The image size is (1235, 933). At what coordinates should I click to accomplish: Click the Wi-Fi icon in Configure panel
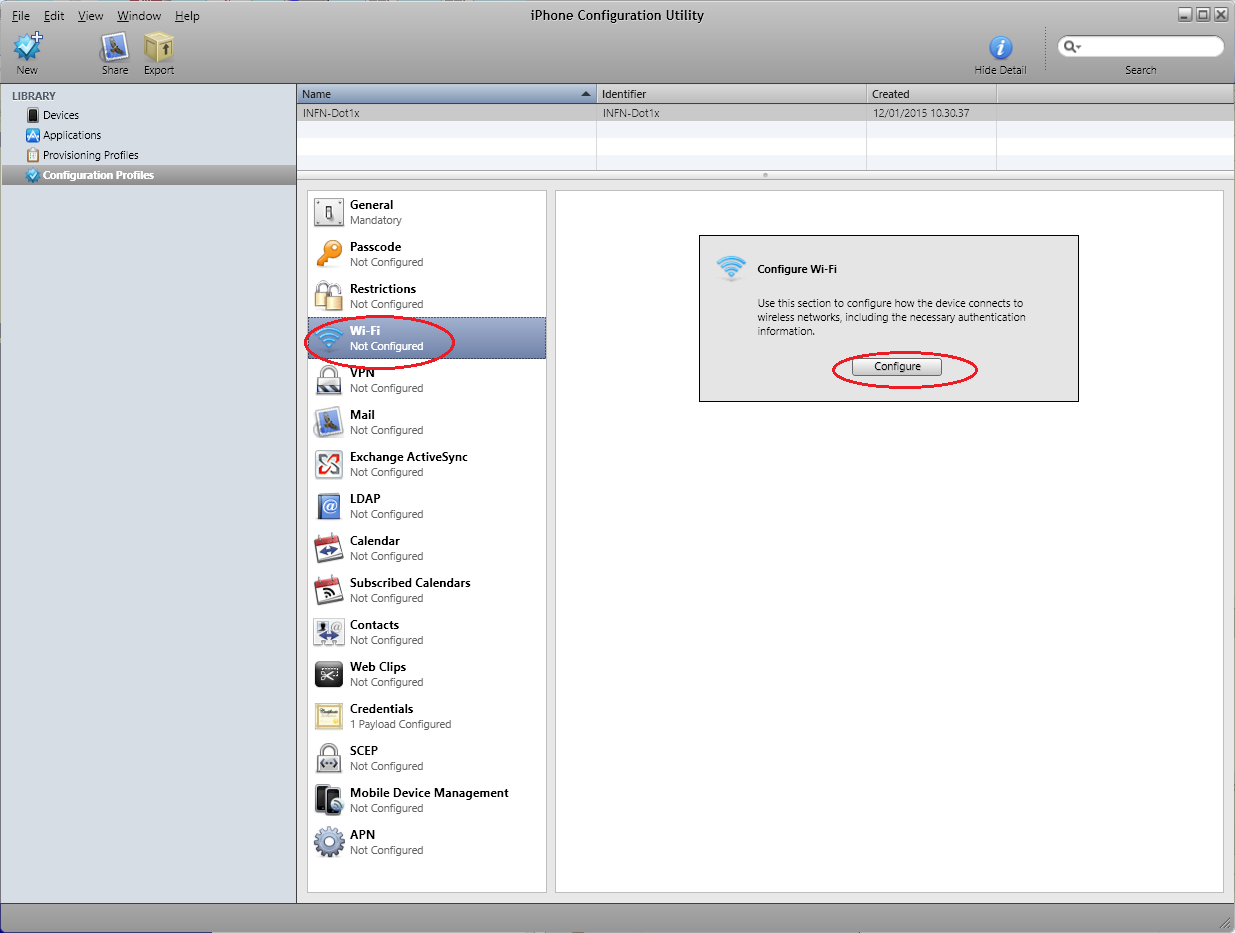[732, 268]
